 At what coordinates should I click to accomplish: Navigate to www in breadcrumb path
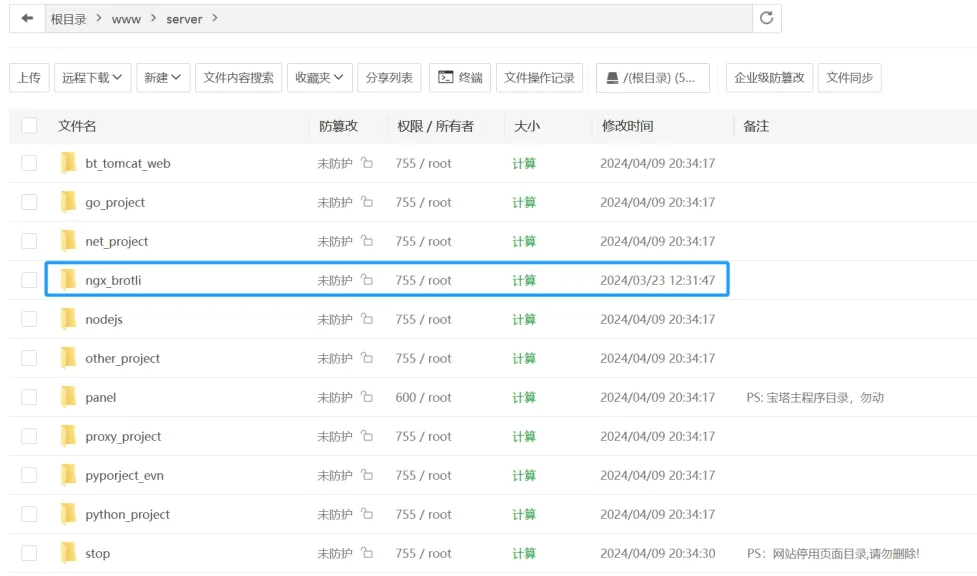[x=126, y=19]
